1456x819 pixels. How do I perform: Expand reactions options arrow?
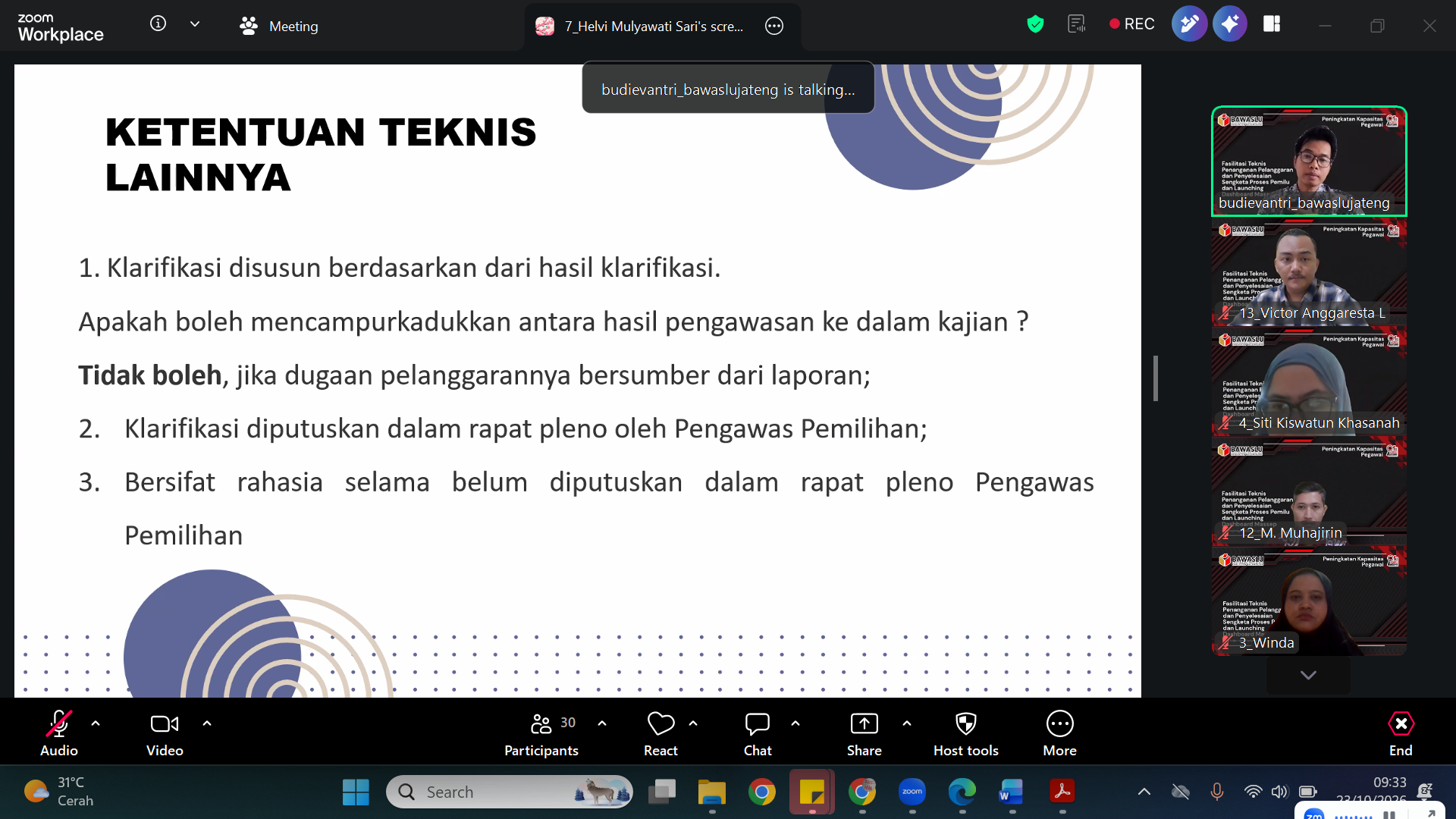693,723
